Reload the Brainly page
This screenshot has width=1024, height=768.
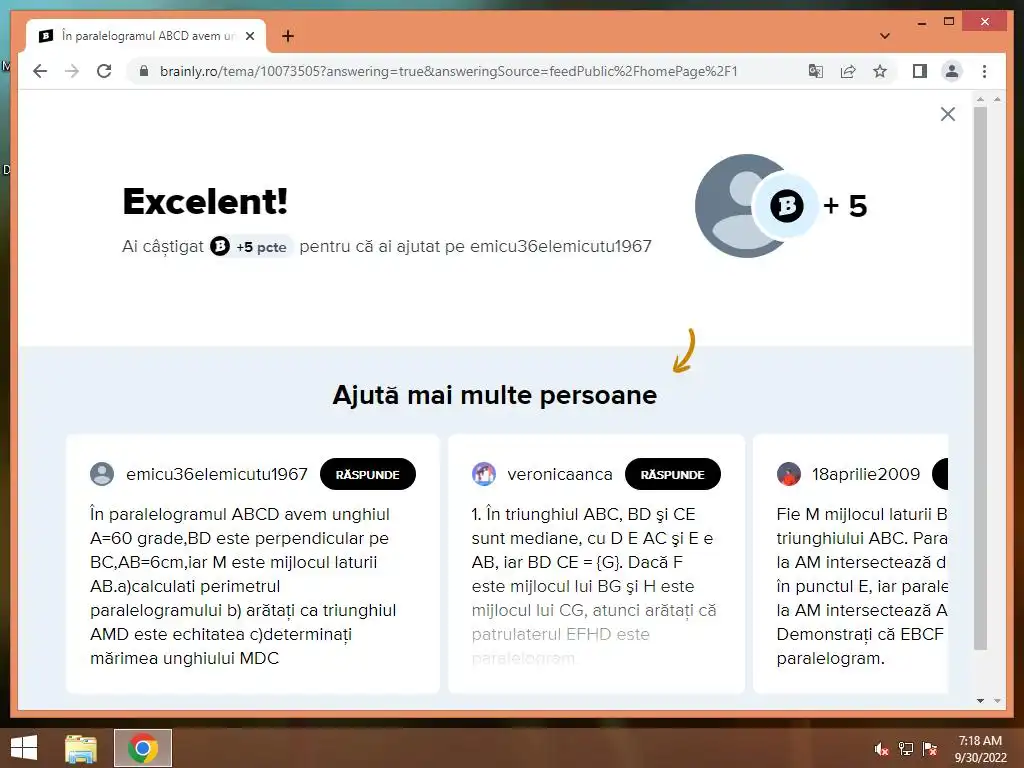pos(104,71)
